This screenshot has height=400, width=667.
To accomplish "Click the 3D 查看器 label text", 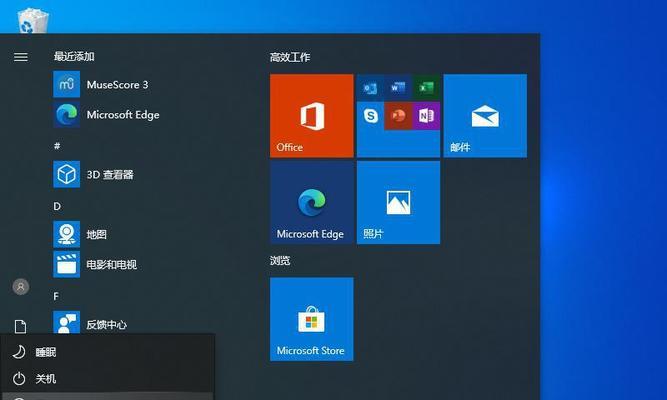I will tap(110, 174).
